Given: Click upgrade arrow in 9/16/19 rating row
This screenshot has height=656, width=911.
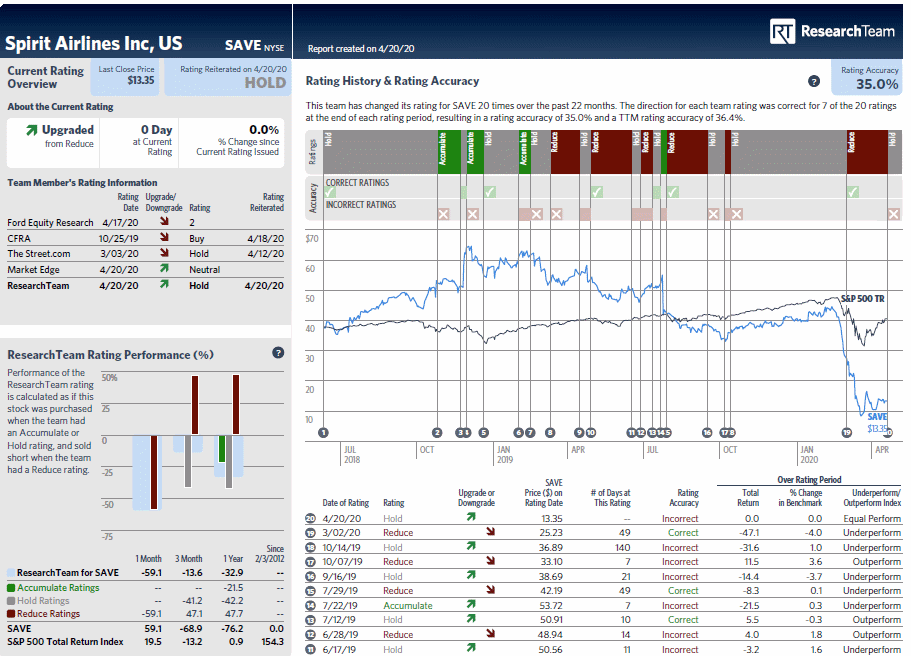Looking at the screenshot, I should (x=471, y=575).
